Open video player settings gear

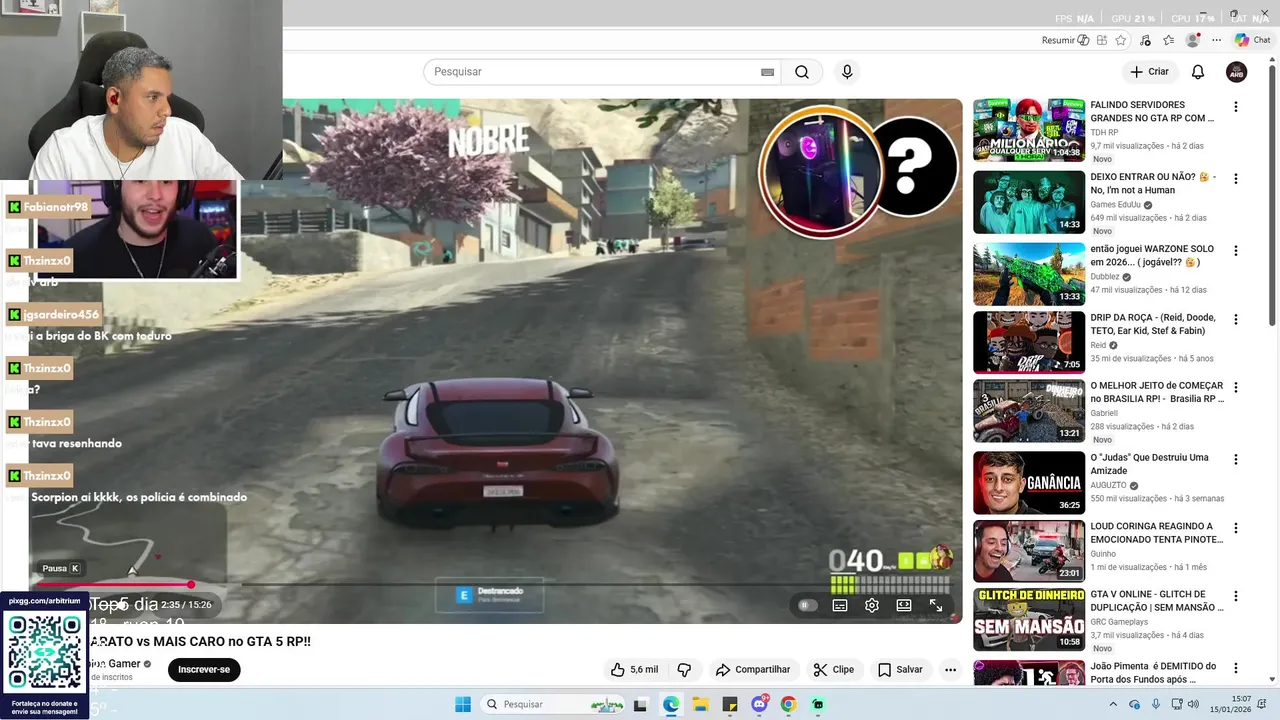[x=872, y=605]
